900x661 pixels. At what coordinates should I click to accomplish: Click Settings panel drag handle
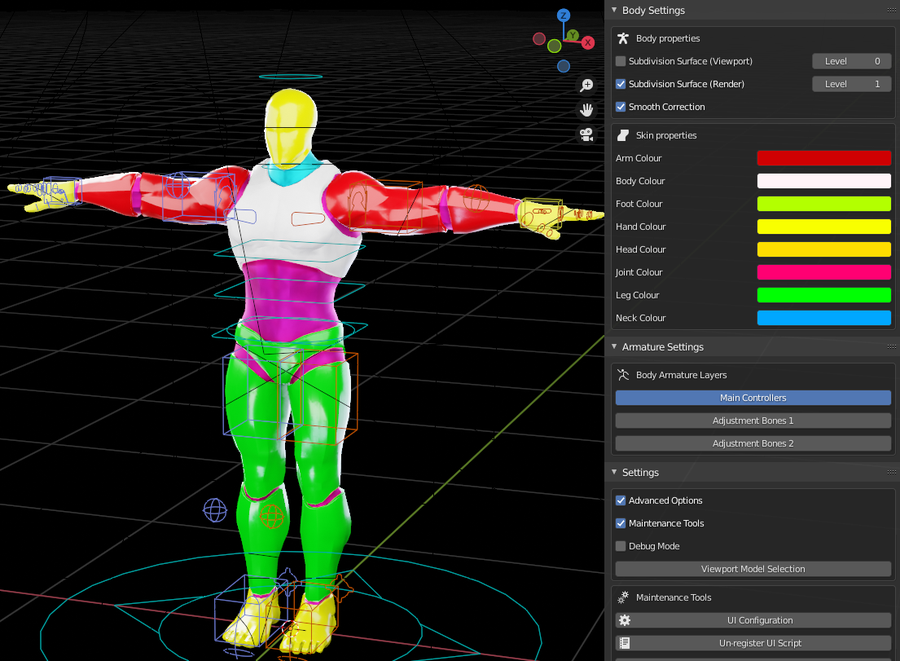tap(891, 472)
